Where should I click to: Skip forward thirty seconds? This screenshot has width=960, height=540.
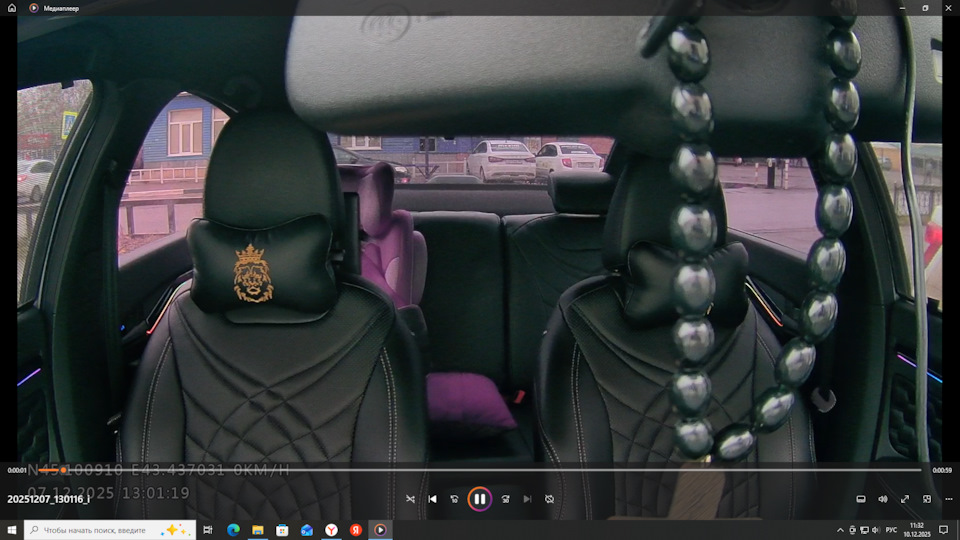[506, 499]
